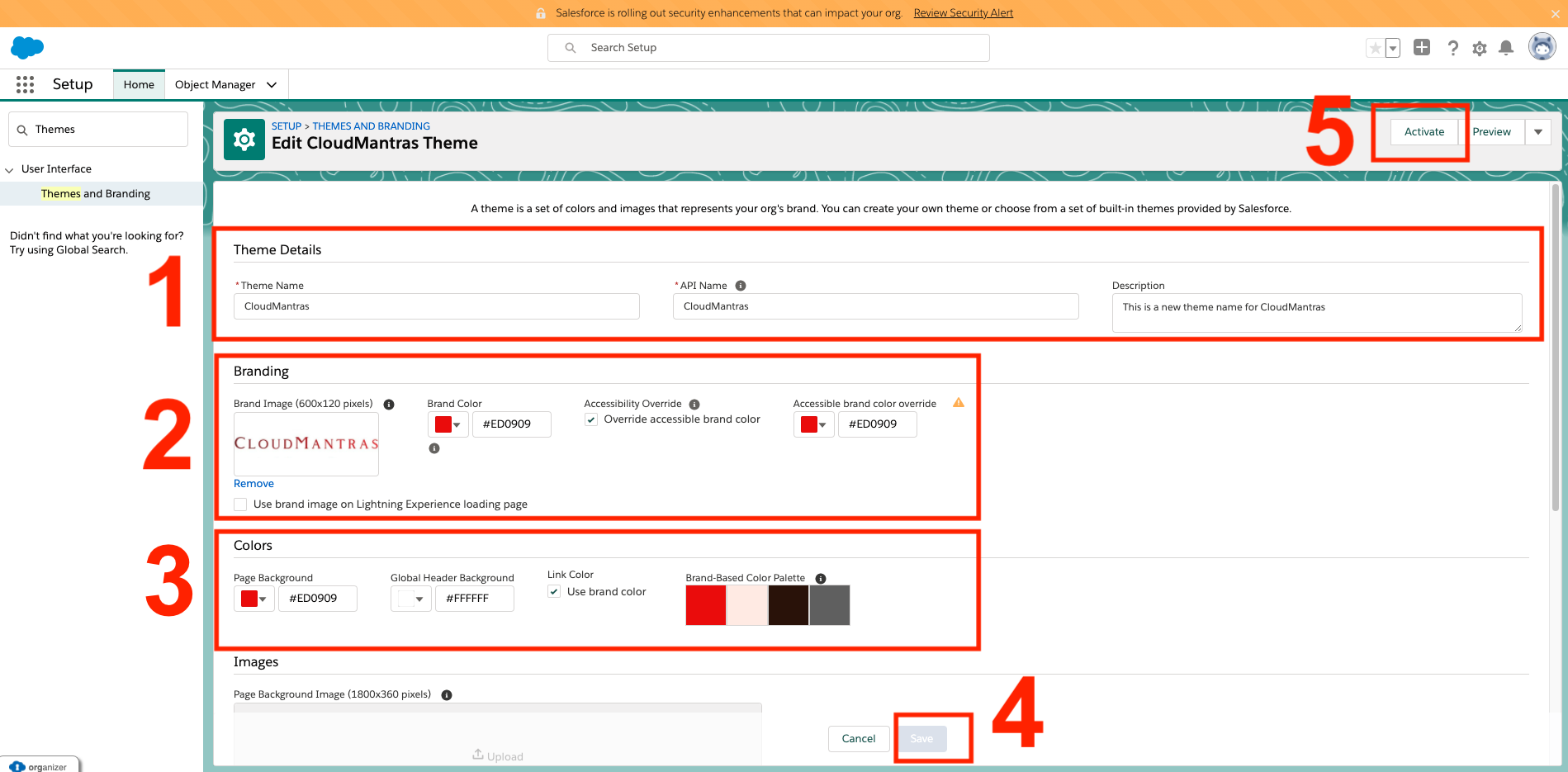The height and width of the screenshot is (772, 1568).
Task: Open the Preview dropdown arrow
Action: [x=1538, y=131]
